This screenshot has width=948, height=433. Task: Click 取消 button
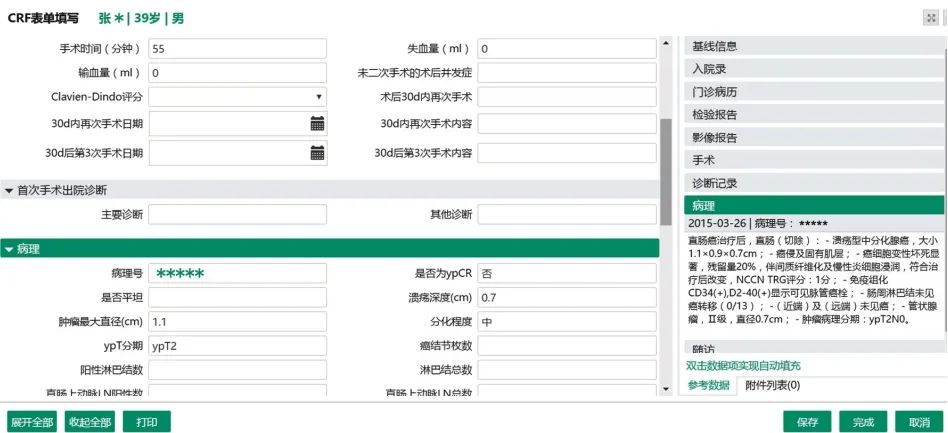tap(919, 422)
